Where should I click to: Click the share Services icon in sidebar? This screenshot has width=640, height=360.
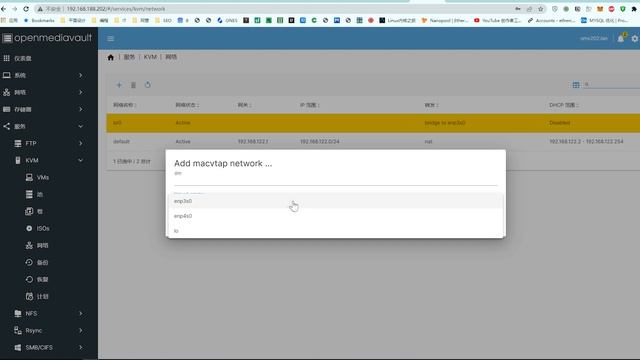(x=7, y=127)
